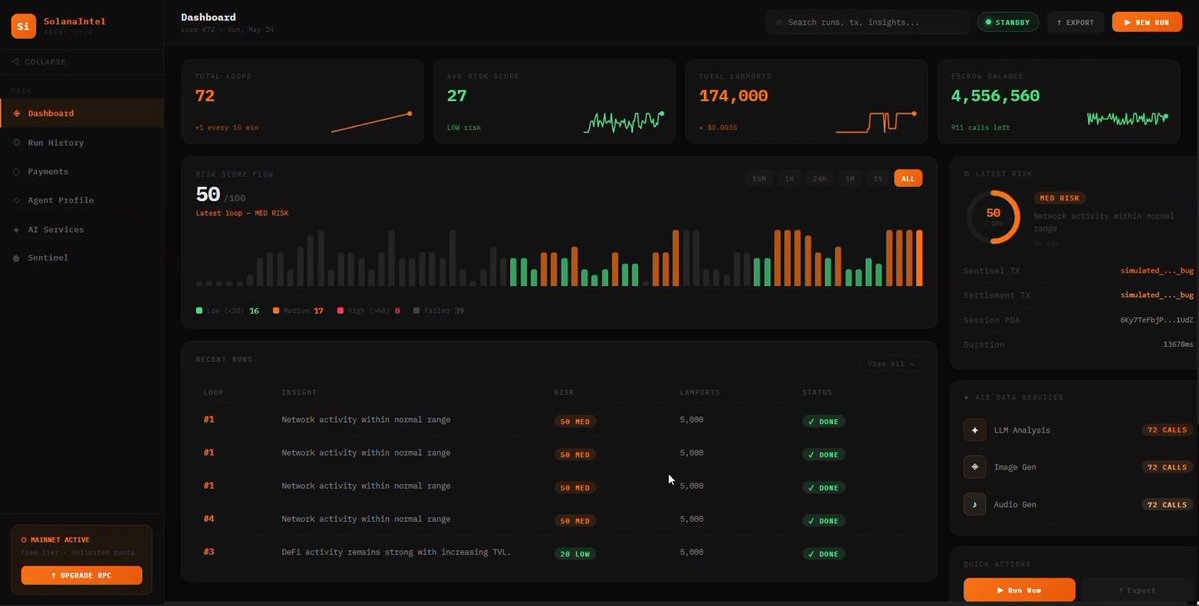Click the Image Gen 72 CALLS badge

(1167, 467)
